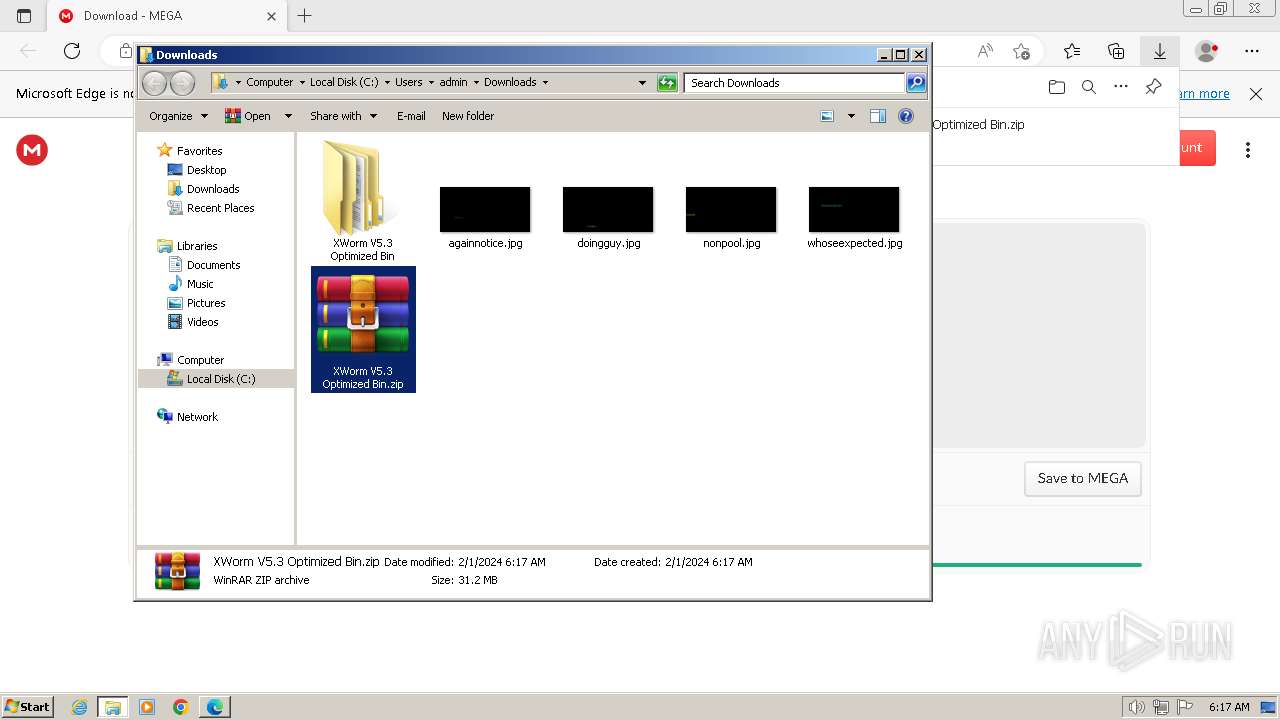This screenshot has height=720, width=1280.
Task: Launch Google Chrome from the taskbar
Action: coord(181,707)
